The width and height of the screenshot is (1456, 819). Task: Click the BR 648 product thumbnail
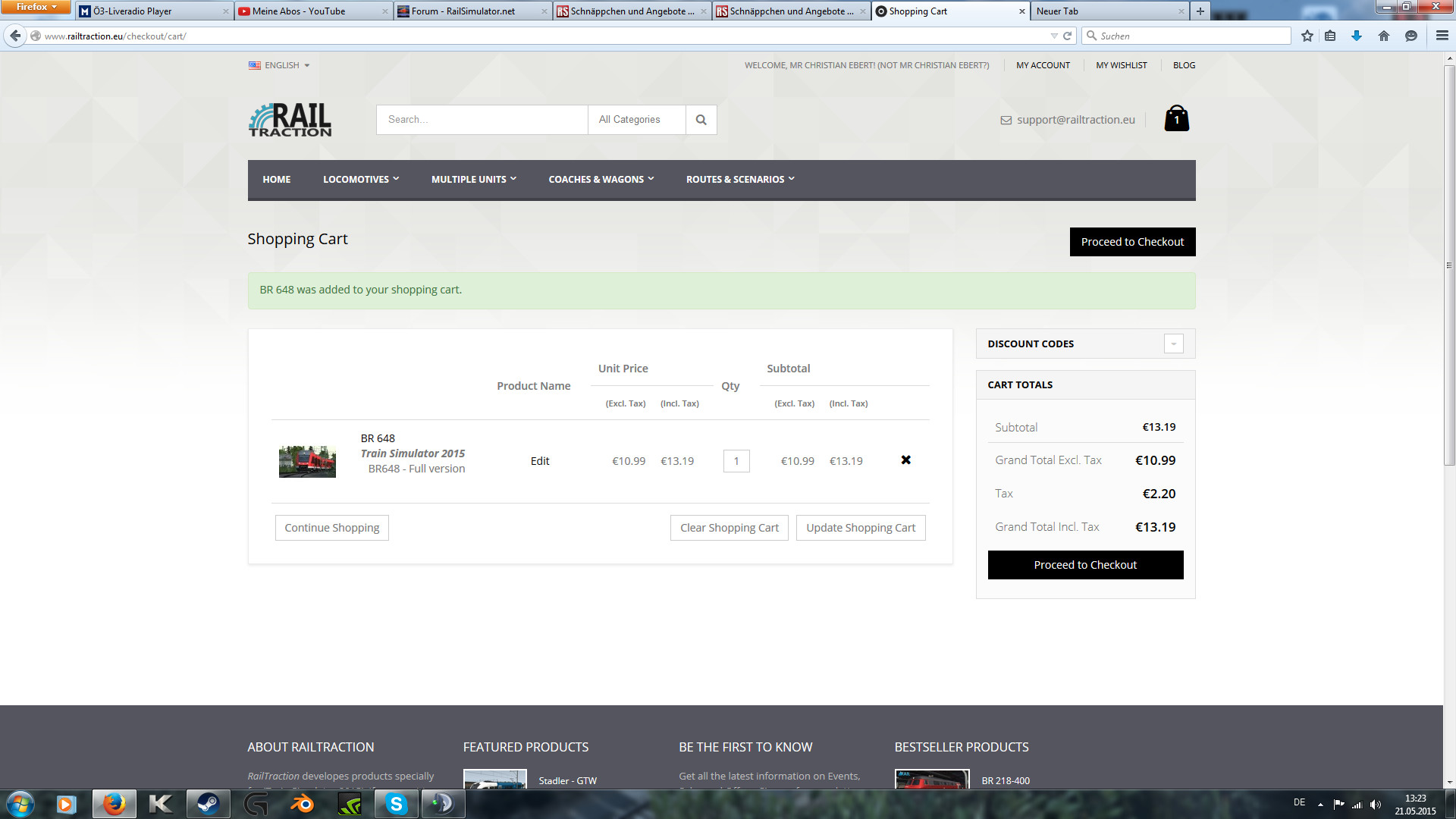307,461
